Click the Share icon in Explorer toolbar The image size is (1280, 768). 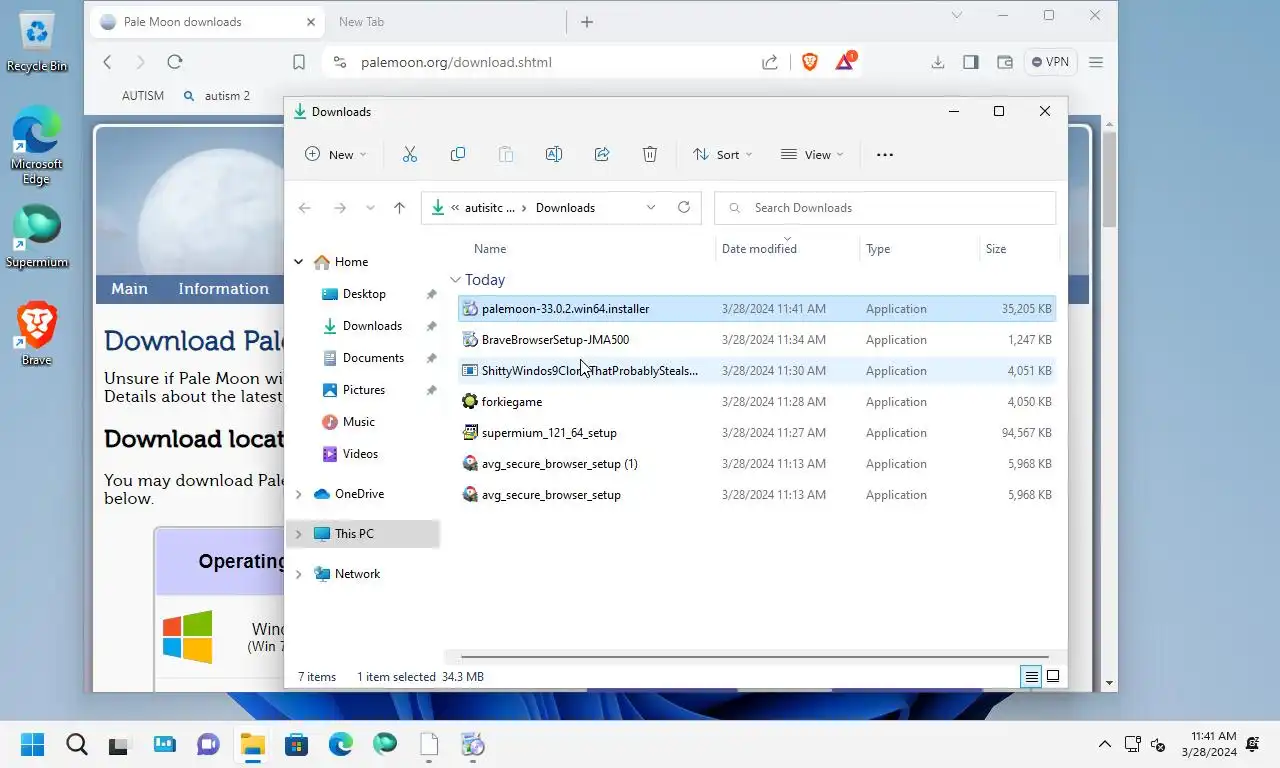click(602, 154)
